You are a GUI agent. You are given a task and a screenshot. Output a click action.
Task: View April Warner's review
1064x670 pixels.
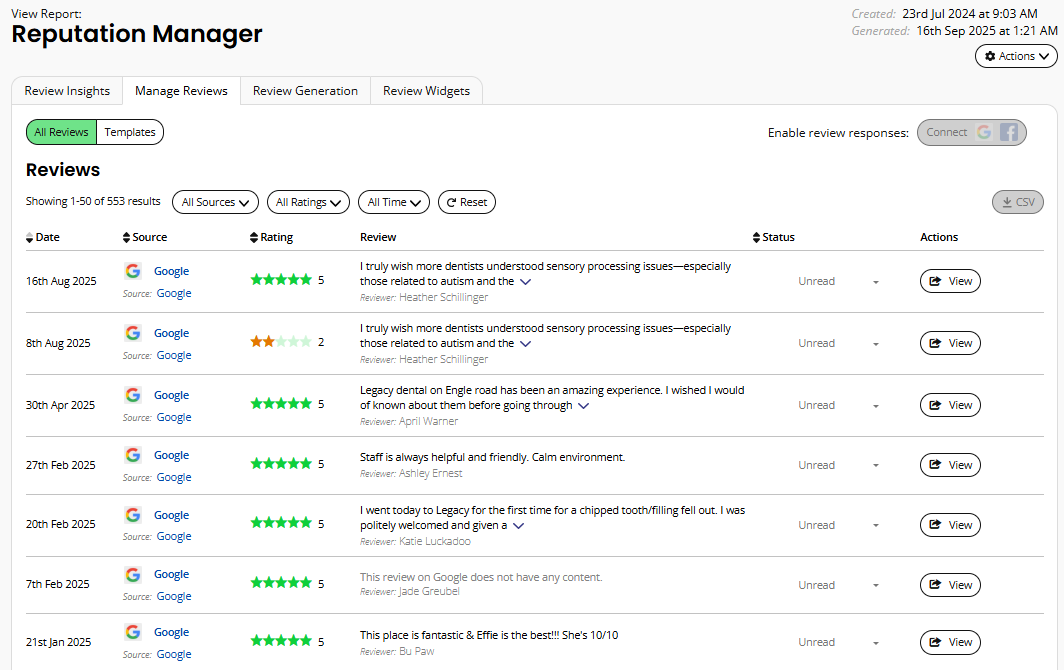(950, 405)
